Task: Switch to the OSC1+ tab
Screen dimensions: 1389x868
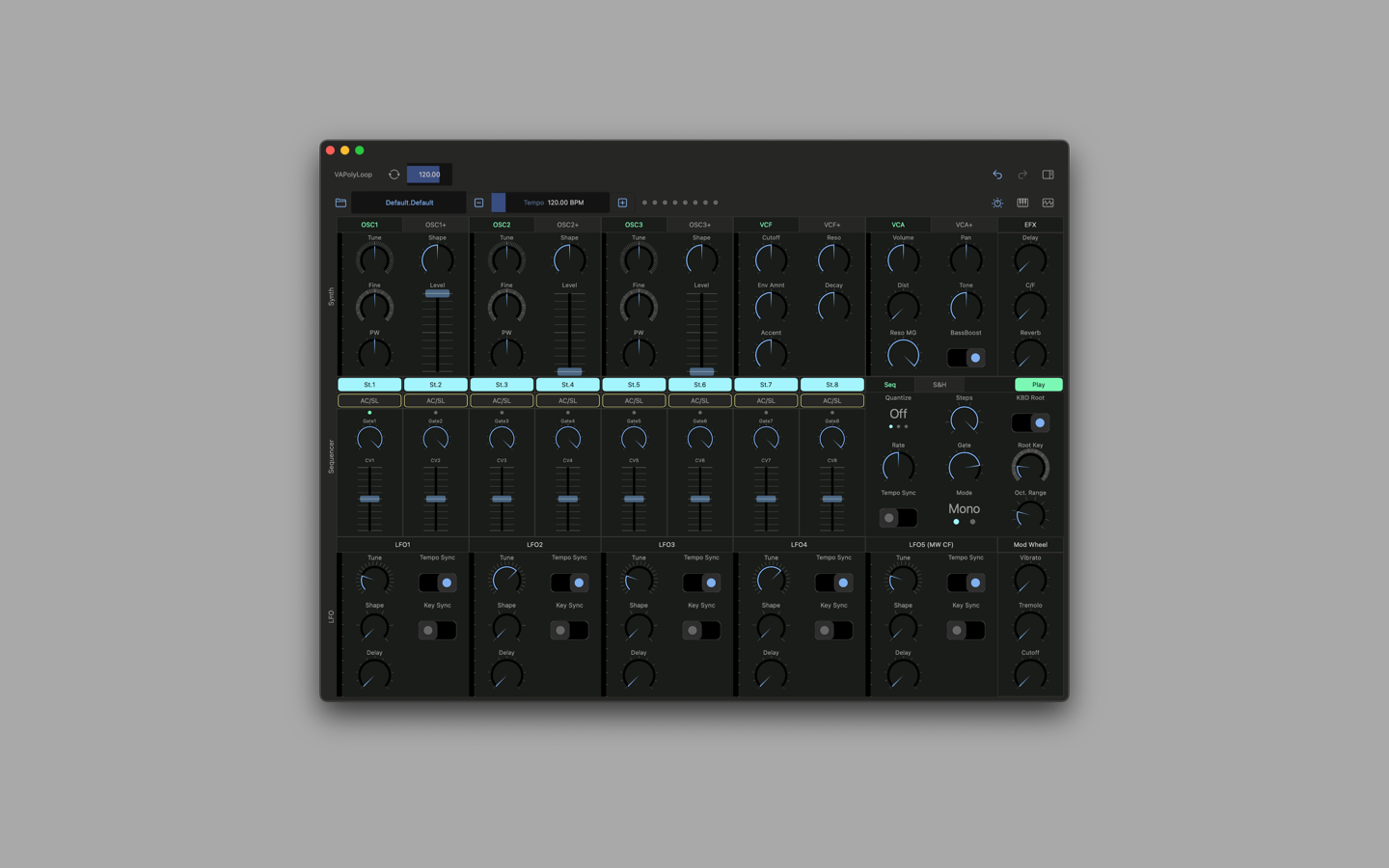Action: click(436, 225)
